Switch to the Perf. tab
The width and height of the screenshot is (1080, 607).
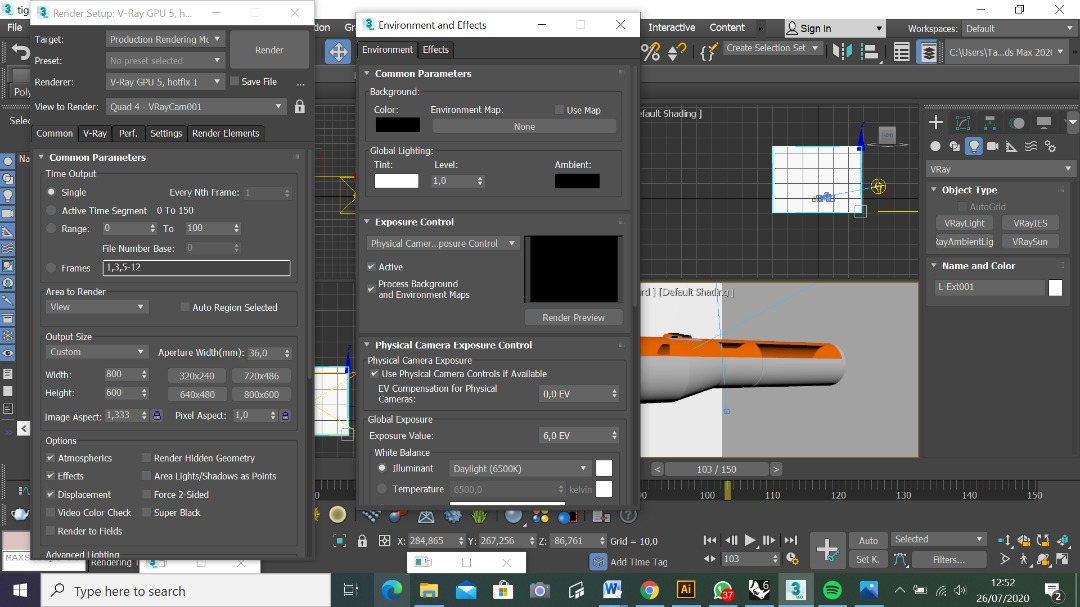(x=128, y=133)
